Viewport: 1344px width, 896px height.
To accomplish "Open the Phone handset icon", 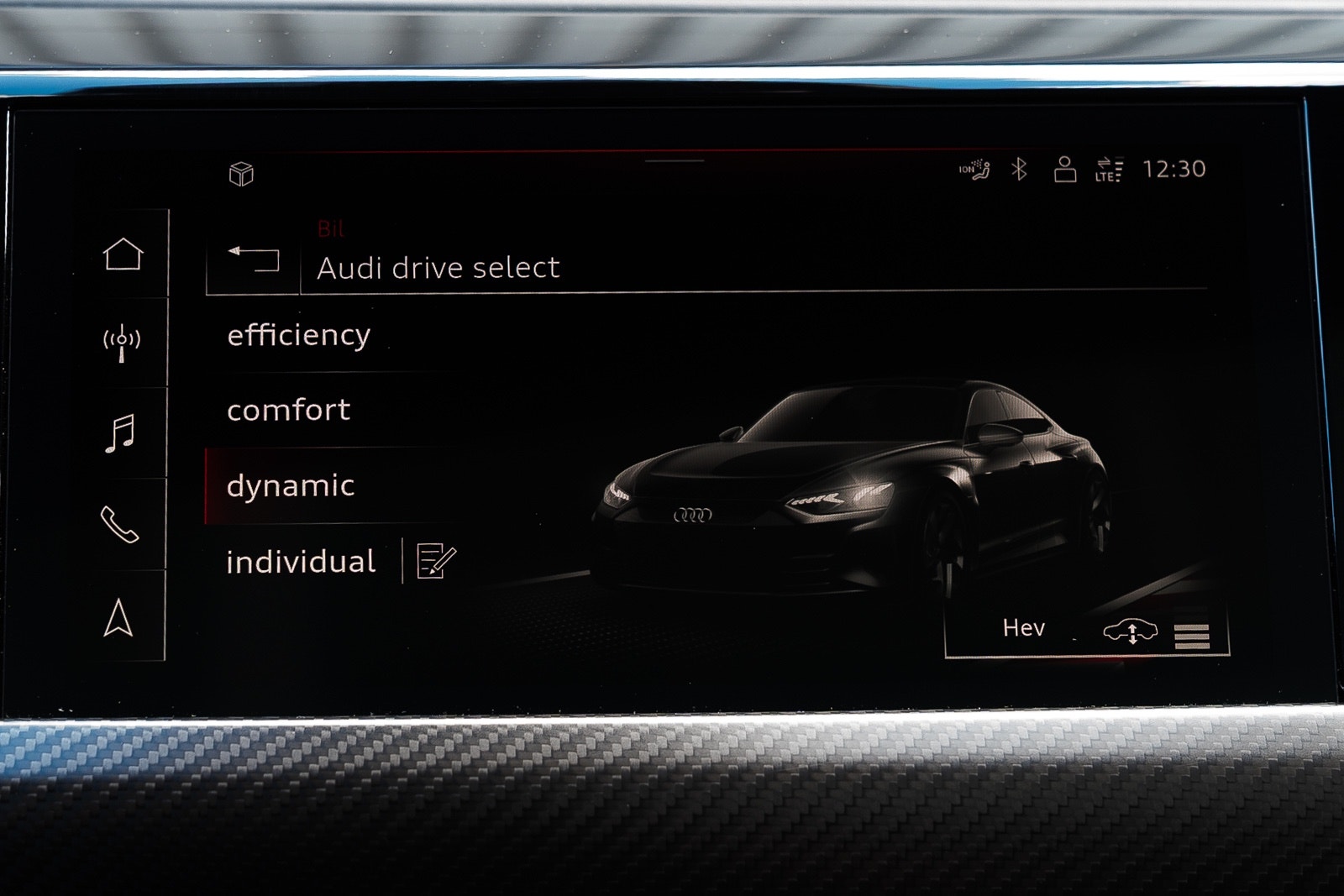I will [x=119, y=525].
